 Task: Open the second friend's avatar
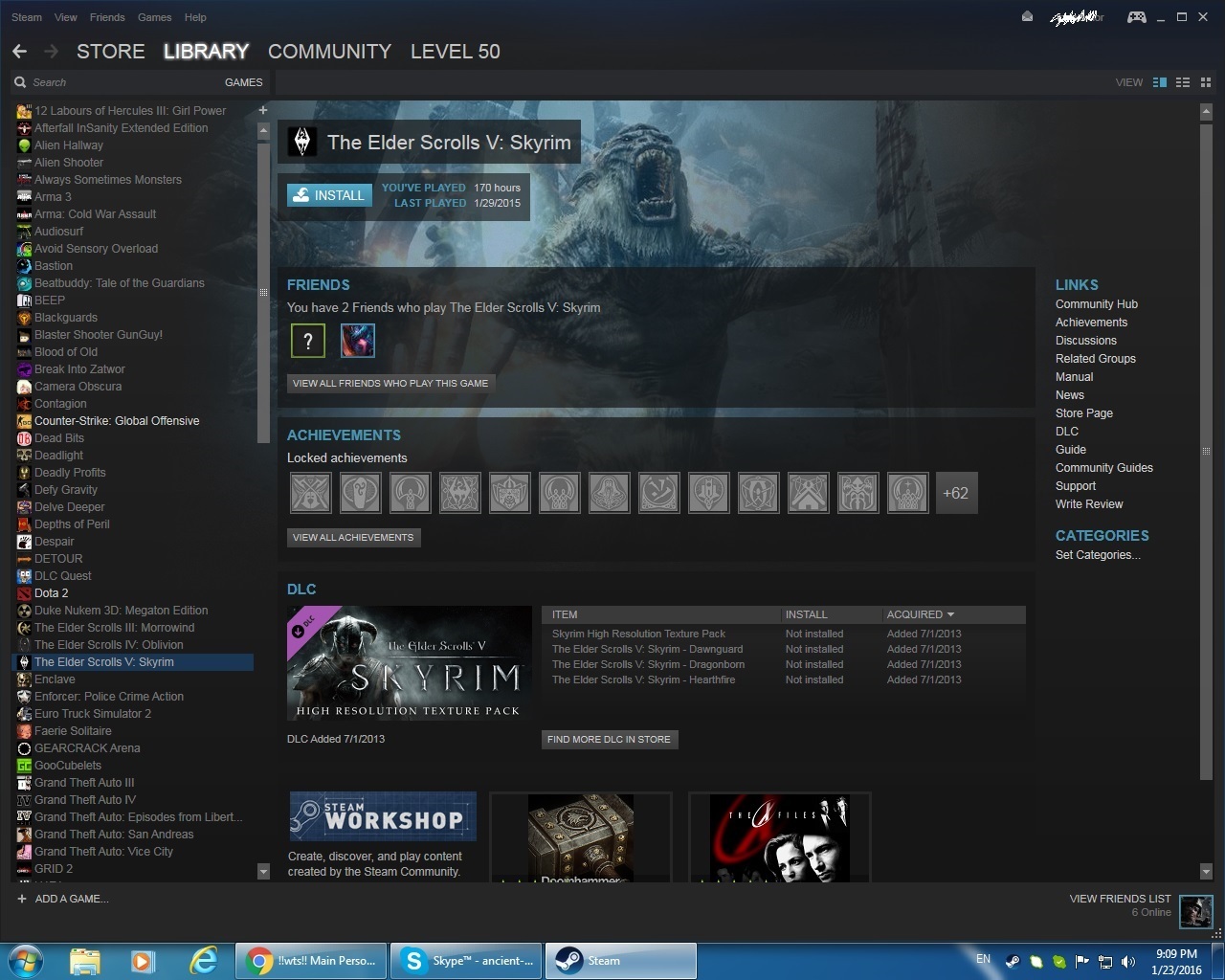[x=358, y=340]
